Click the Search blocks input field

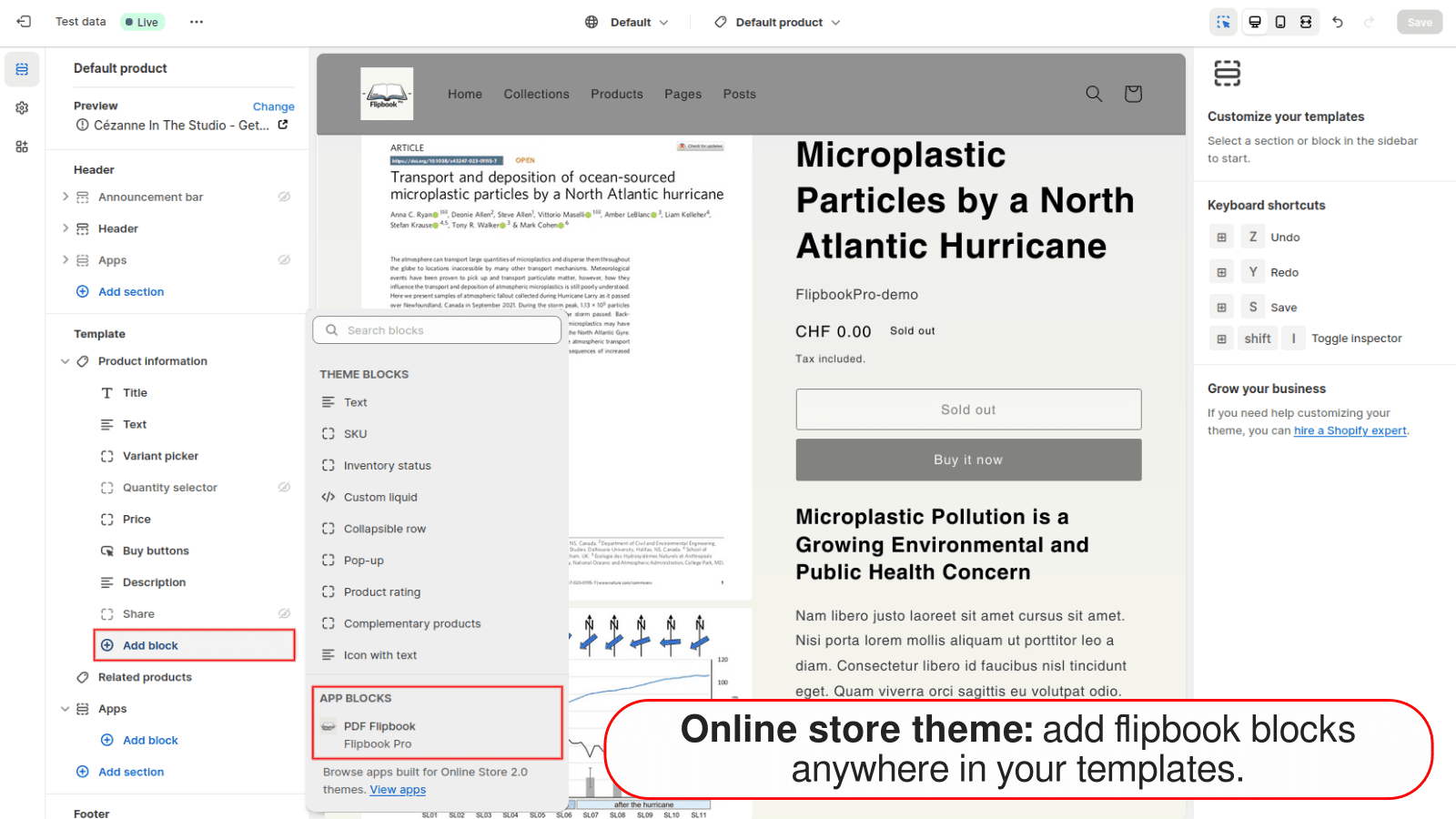click(x=437, y=329)
